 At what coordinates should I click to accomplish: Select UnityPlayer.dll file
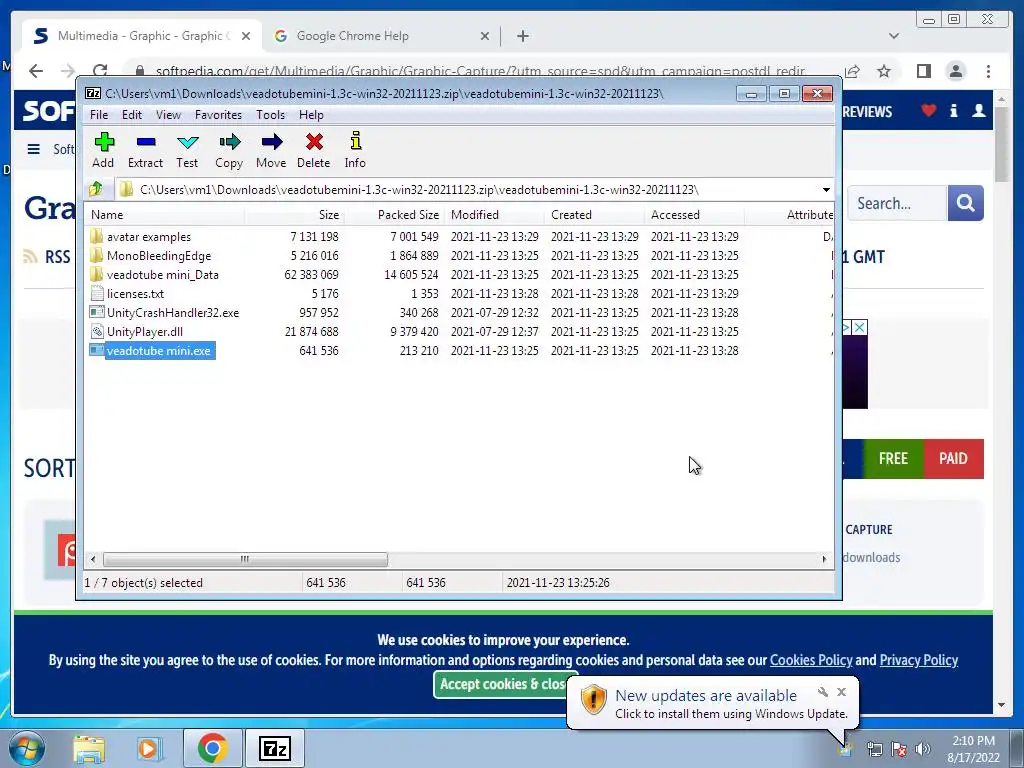(145, 332)
